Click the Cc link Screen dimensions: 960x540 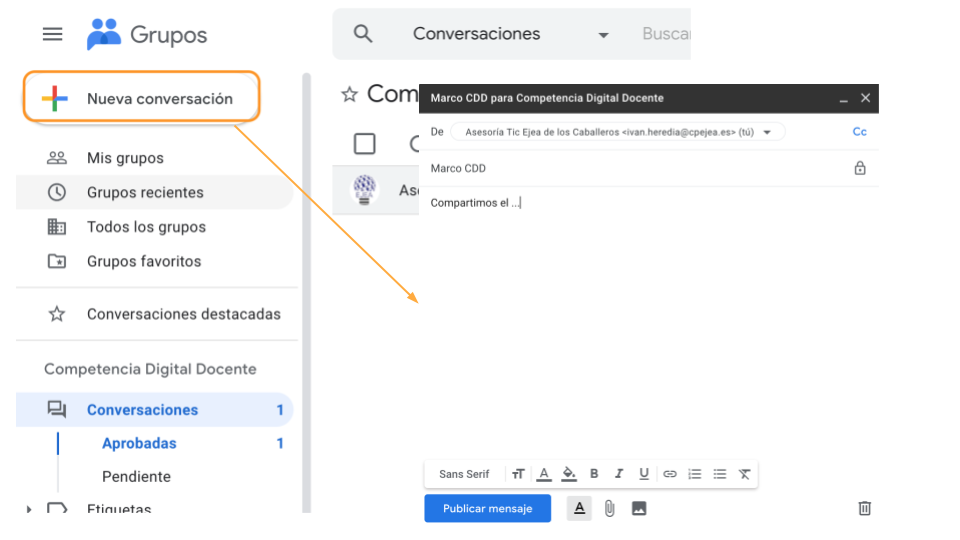[860, 132]
